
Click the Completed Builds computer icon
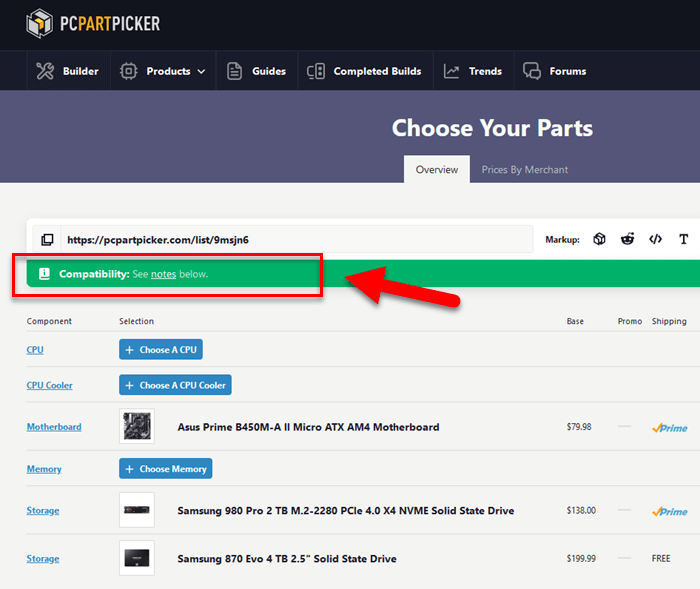point(316,71)
